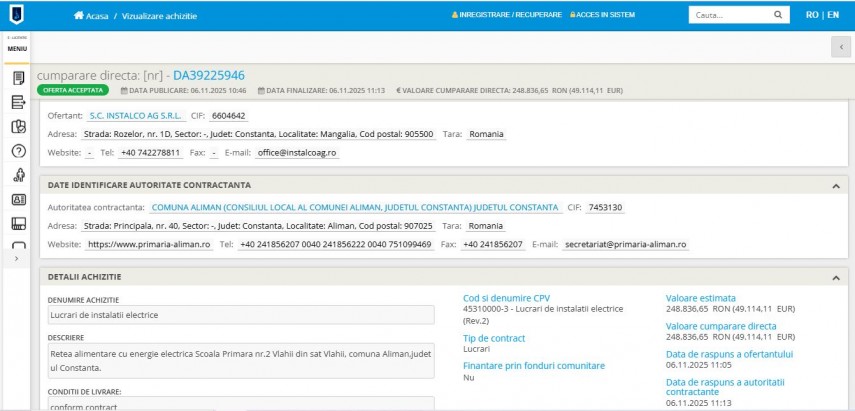Open the S.C. INSTALCO AG S.R.L. link
The width and height of the screenshot is (855, 411).
coord(136,115)
